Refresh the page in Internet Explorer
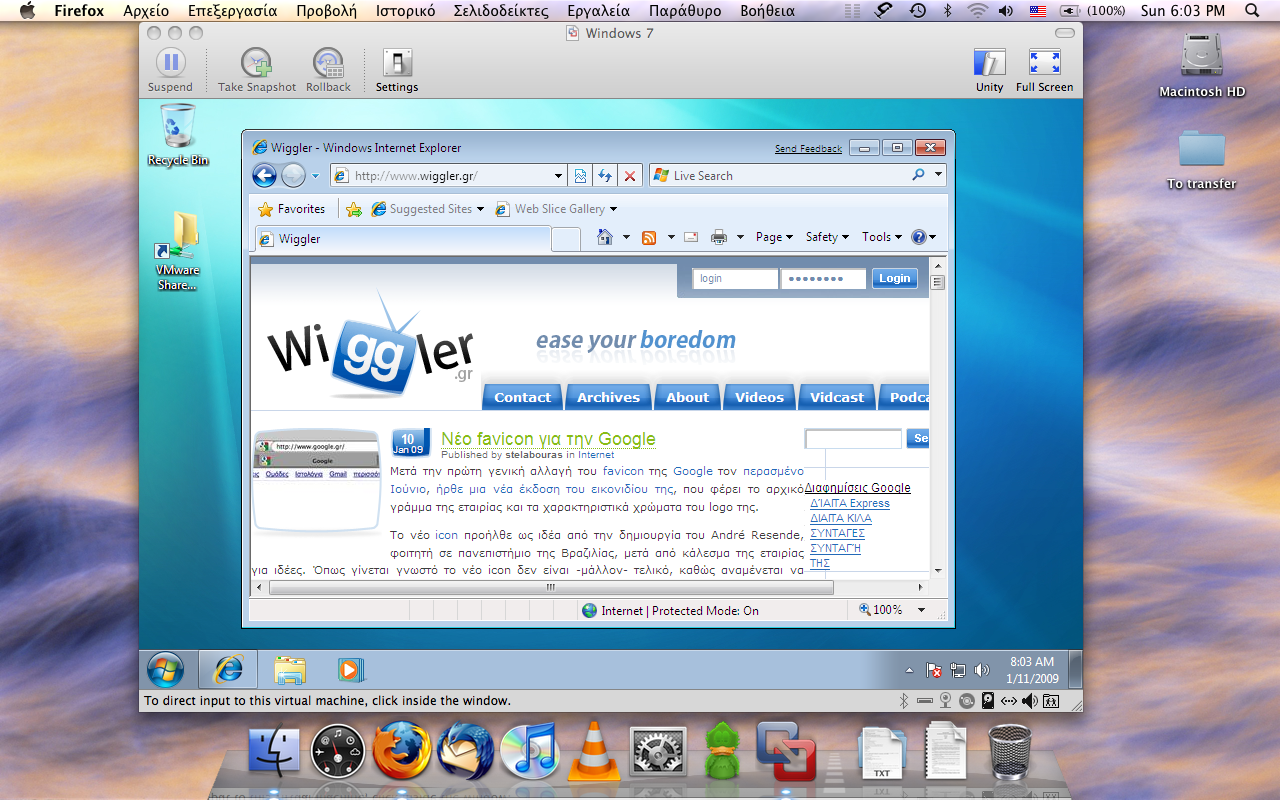This screenshot has width=1280, height=800. (605, 176)
